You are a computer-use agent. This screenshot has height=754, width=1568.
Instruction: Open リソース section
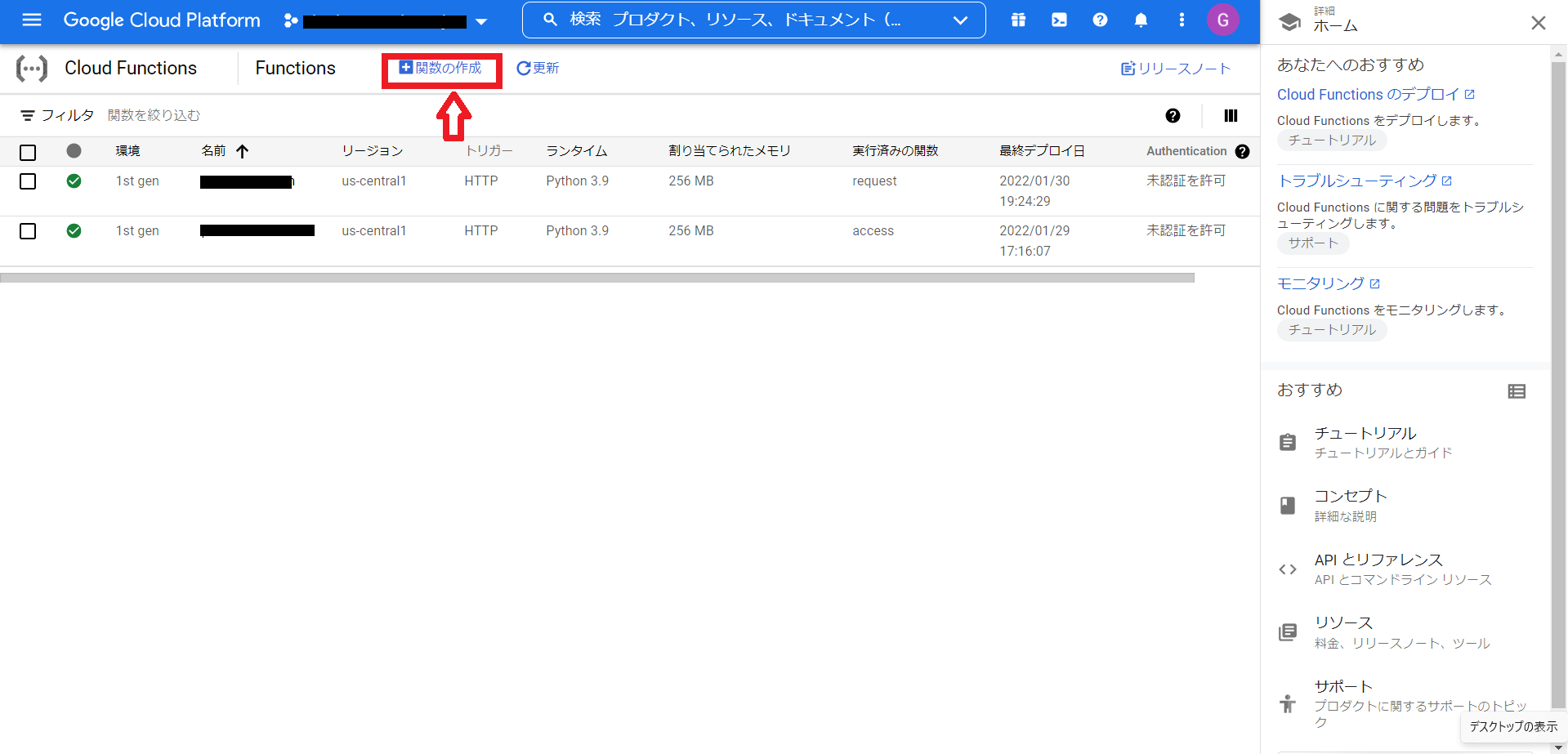(1402, 632)
